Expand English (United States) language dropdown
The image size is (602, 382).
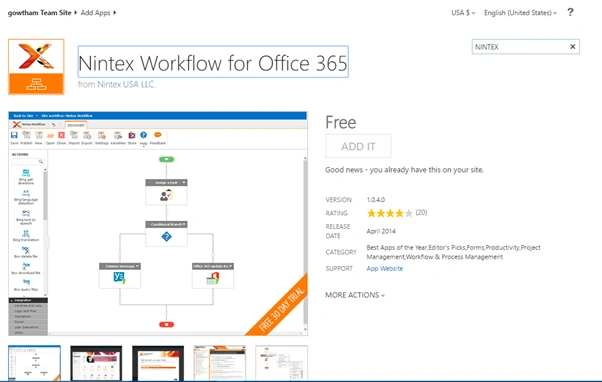(x=520, y=13)
